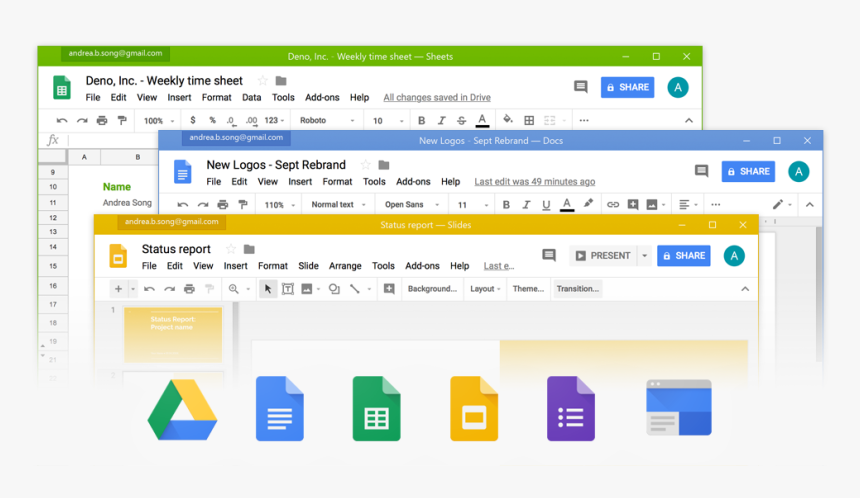The image size is (860, 498).
Task: Open more options ellipsis in Sheets toolbar
Action: 584,121
